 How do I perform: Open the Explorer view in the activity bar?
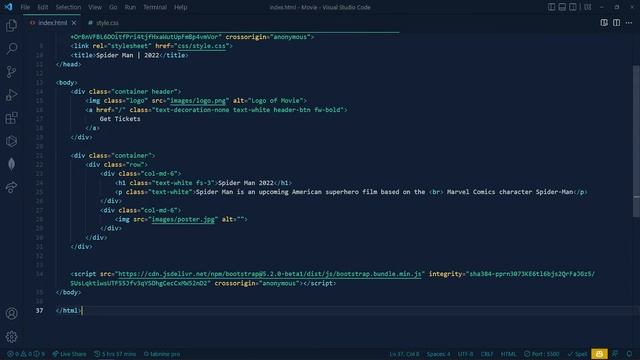coord(11,26)
